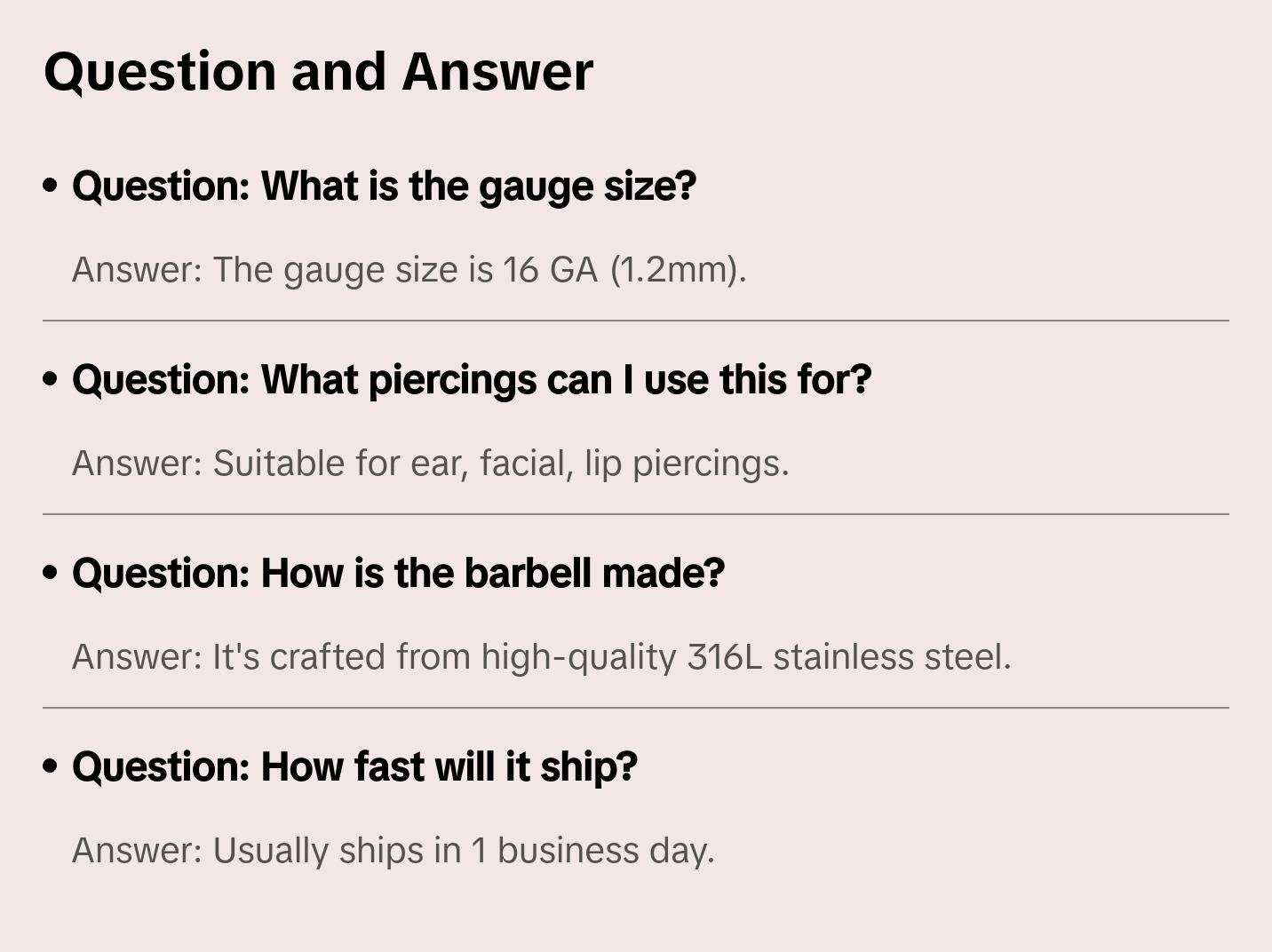Viewport: 1272px width, 952px height.
Task: Select the question about piercings usage
Action: coord(471,380)
